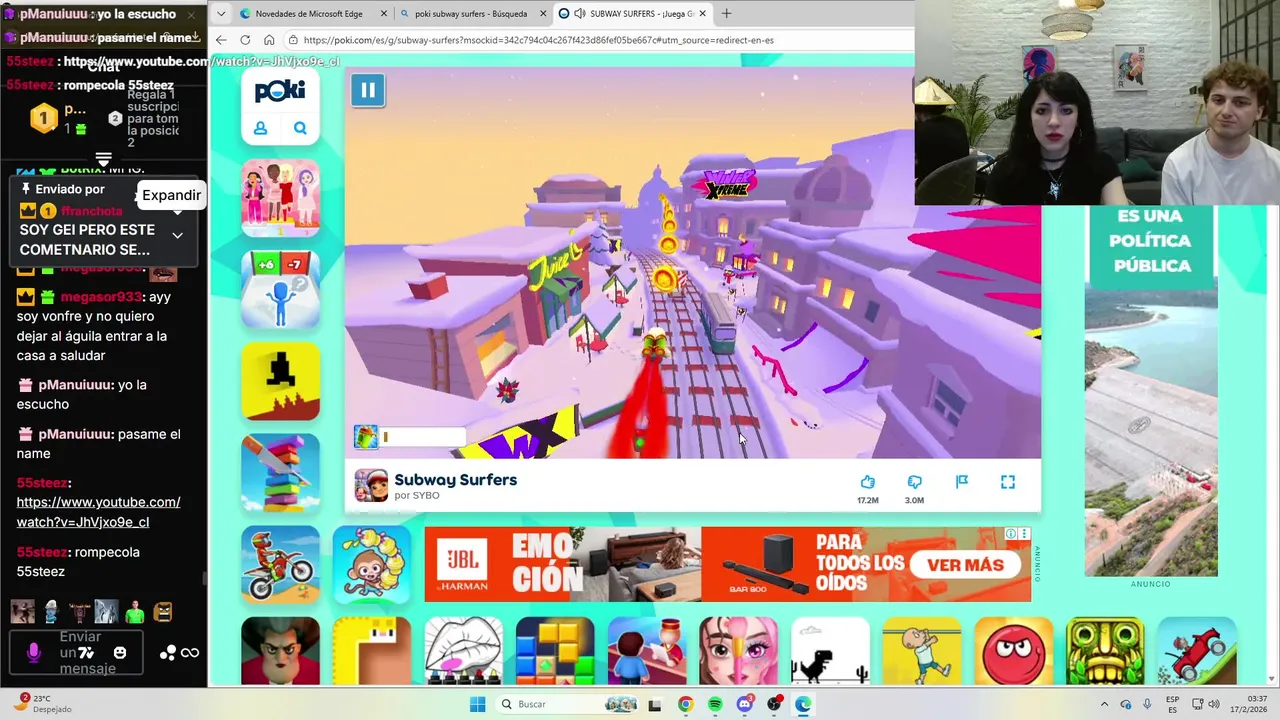Click the Poki logo
1280x720 pixels.
[x=280, y=91]
